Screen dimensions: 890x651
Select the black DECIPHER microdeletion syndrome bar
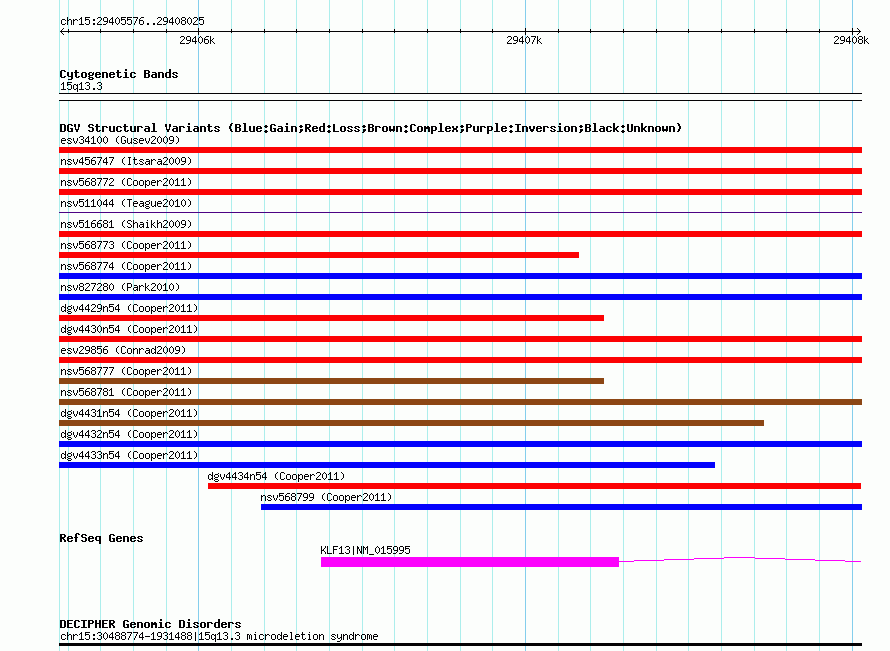click(460, 645)
